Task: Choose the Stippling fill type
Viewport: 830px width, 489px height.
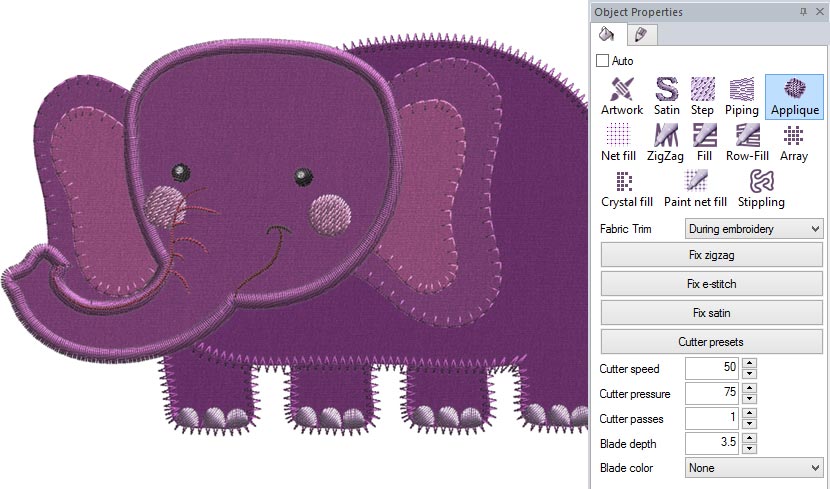Action: [x=761, y=188]
